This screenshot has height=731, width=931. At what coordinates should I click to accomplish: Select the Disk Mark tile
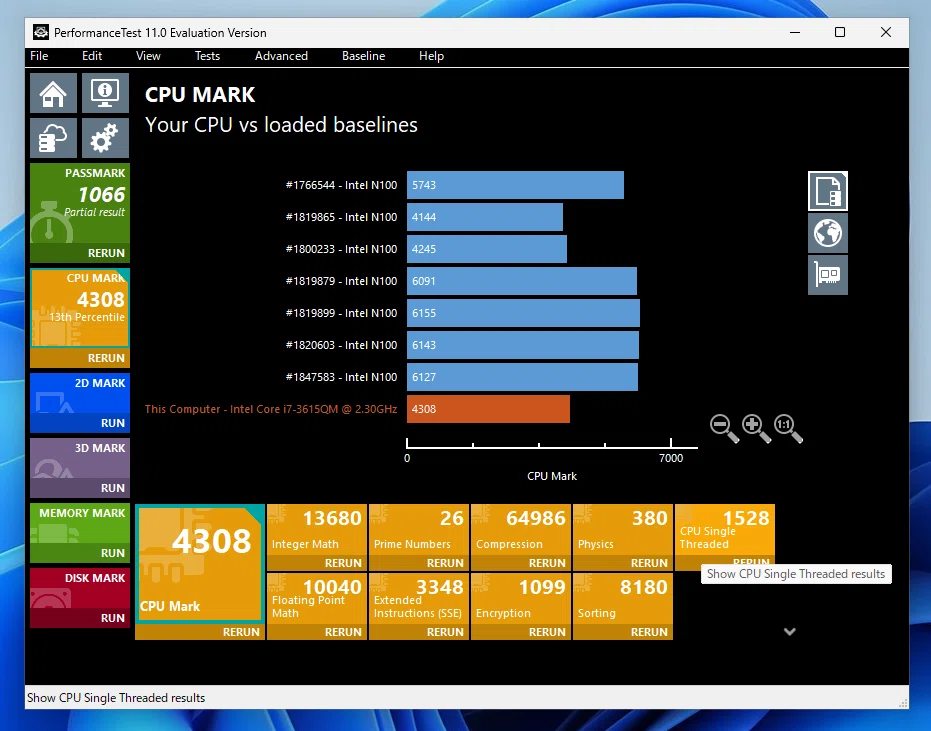pos(80,588)
